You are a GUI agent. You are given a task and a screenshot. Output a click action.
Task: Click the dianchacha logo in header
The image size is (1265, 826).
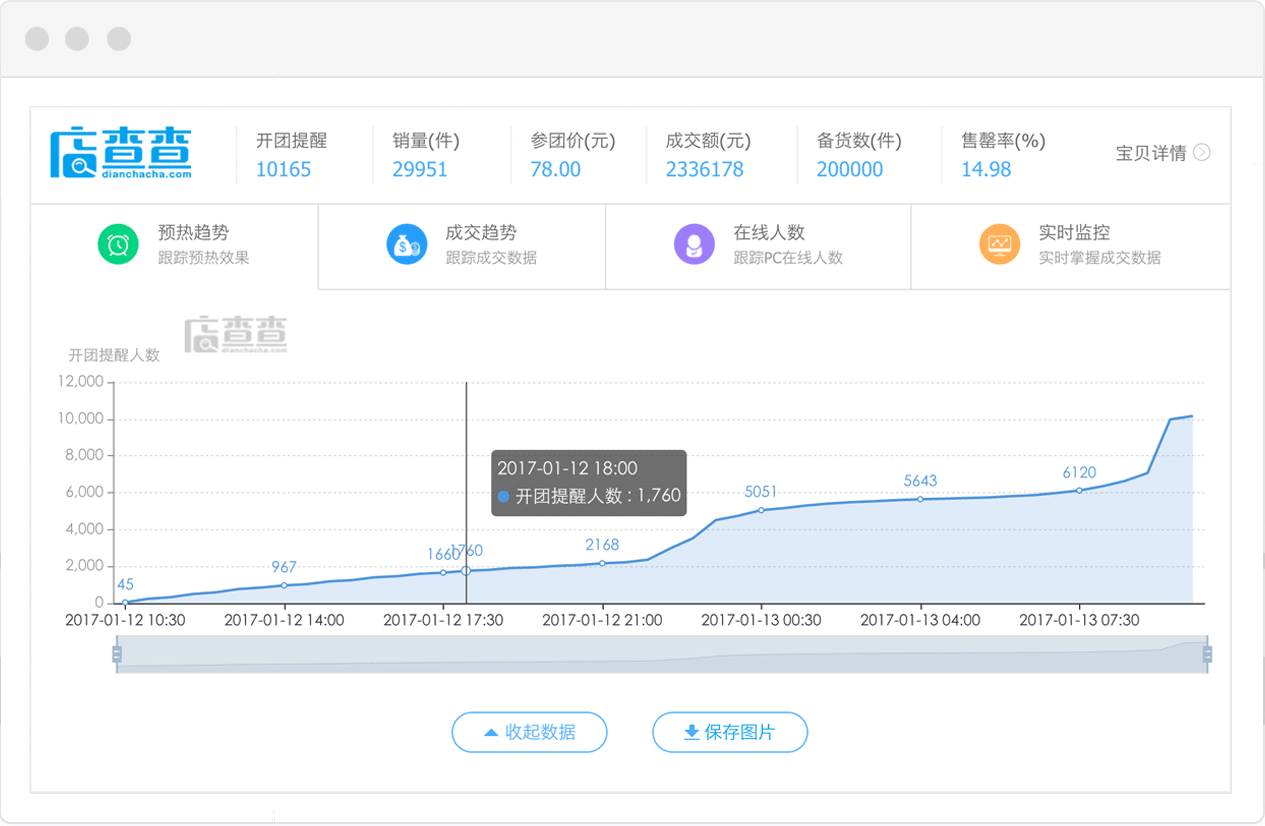pyautogui.click(x=120, y=154)
